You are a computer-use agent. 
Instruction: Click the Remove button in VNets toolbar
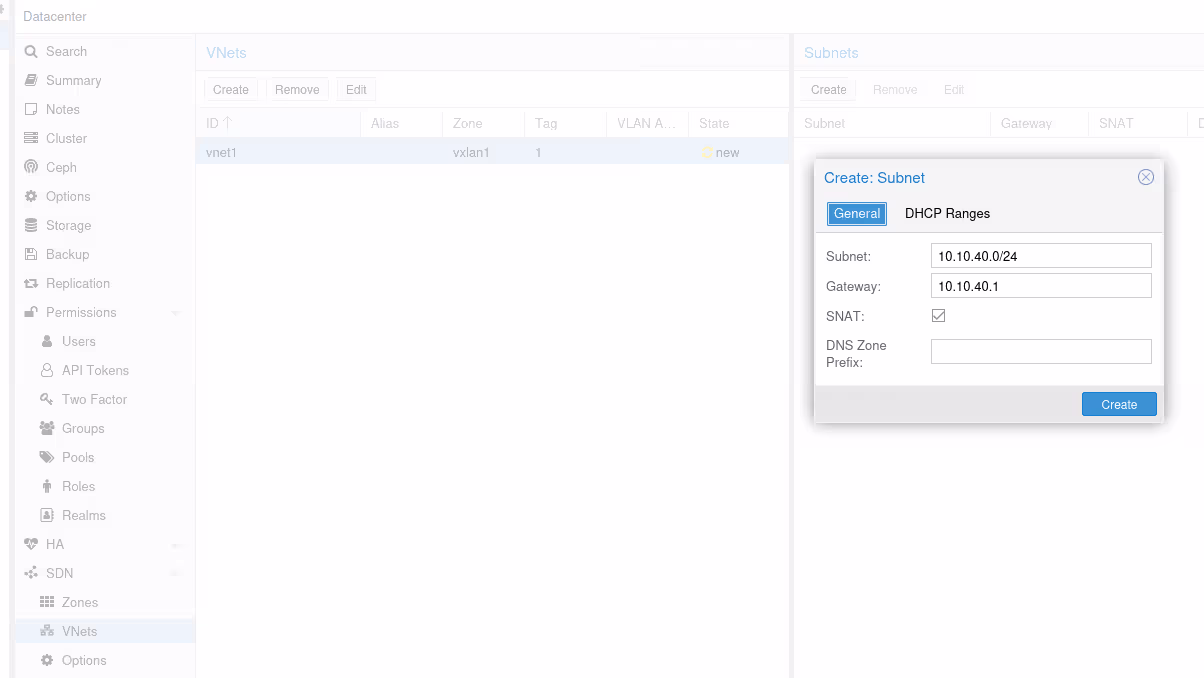(x=297, y=89)
